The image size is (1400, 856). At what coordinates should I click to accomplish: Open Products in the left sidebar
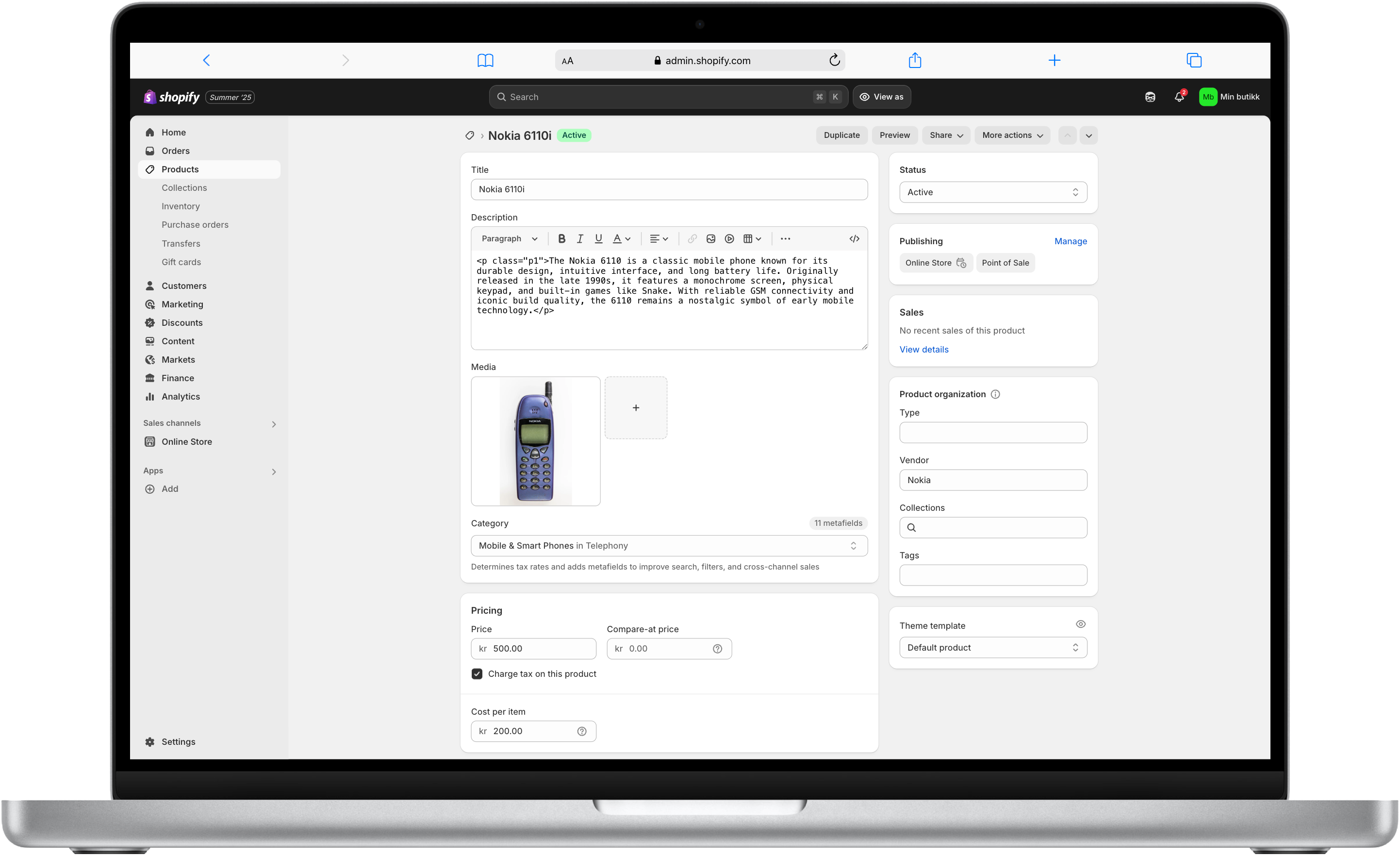180,169
